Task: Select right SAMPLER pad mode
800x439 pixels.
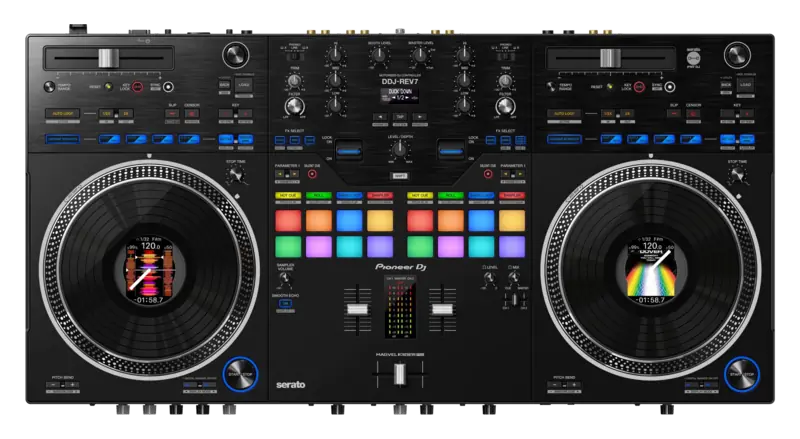Action: coord(512,196)
